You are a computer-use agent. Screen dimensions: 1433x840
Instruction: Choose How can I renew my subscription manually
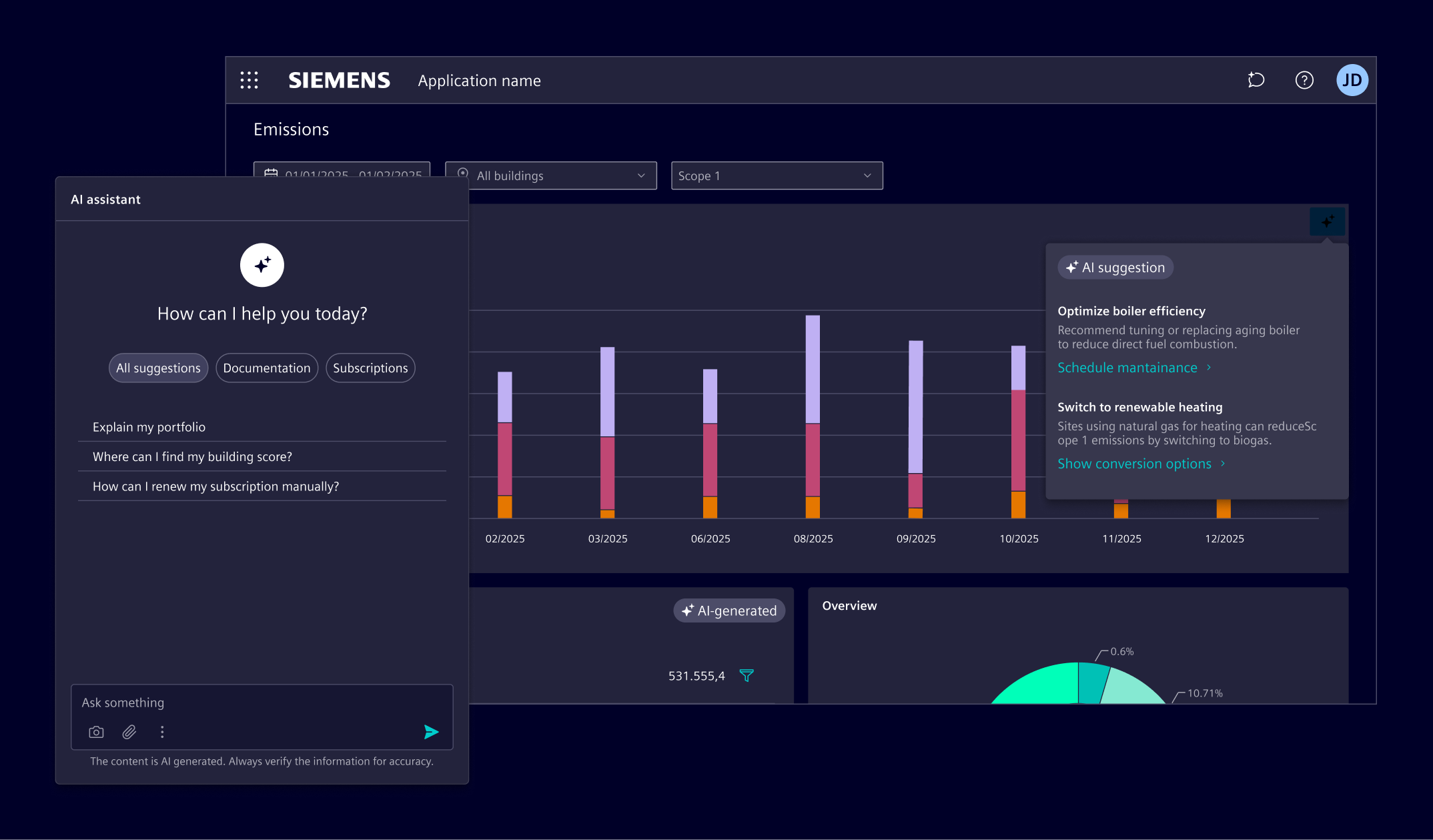click(215, 486)
